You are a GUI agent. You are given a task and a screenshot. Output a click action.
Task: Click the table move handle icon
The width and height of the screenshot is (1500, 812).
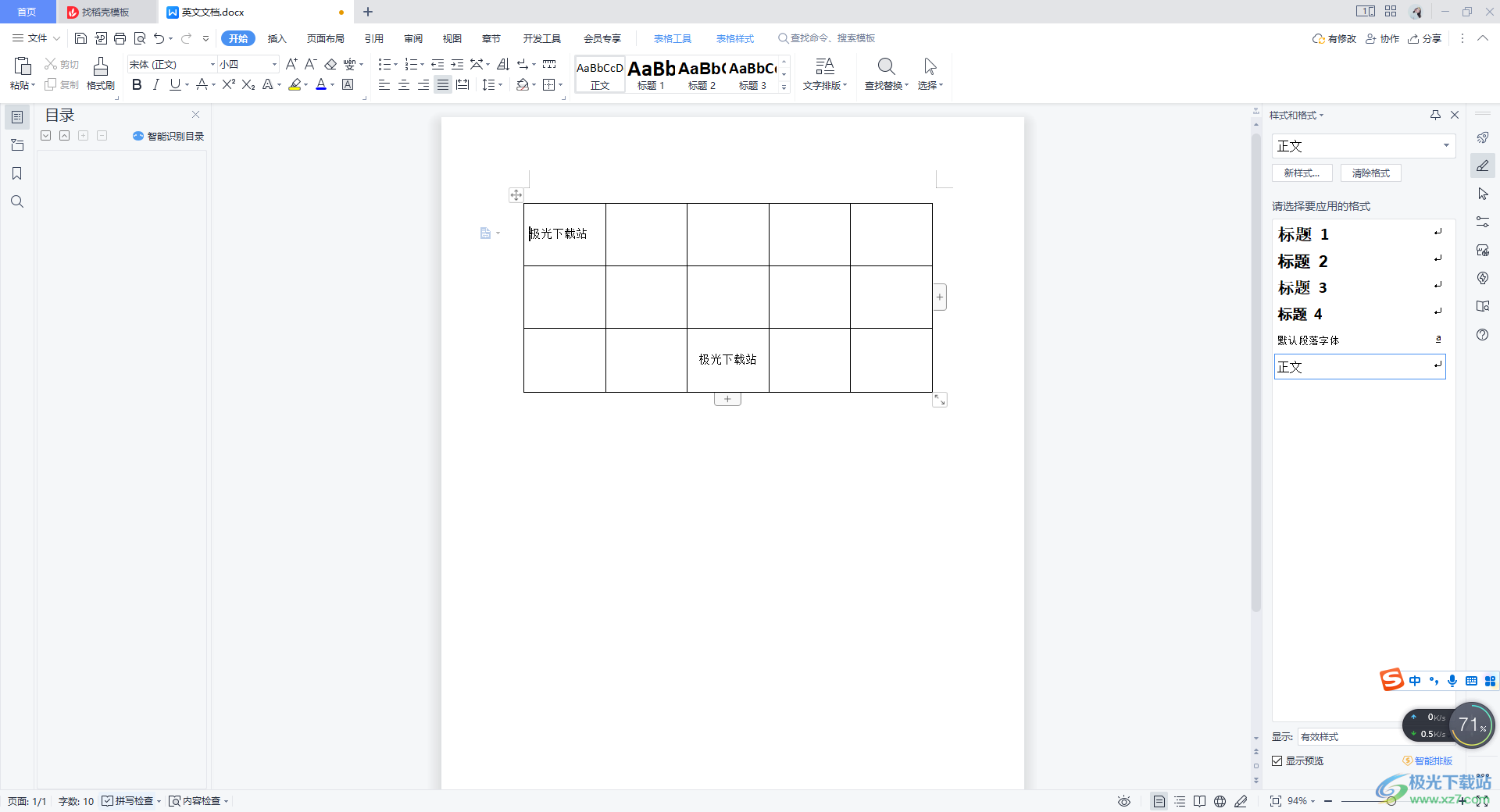coord(516,195)
